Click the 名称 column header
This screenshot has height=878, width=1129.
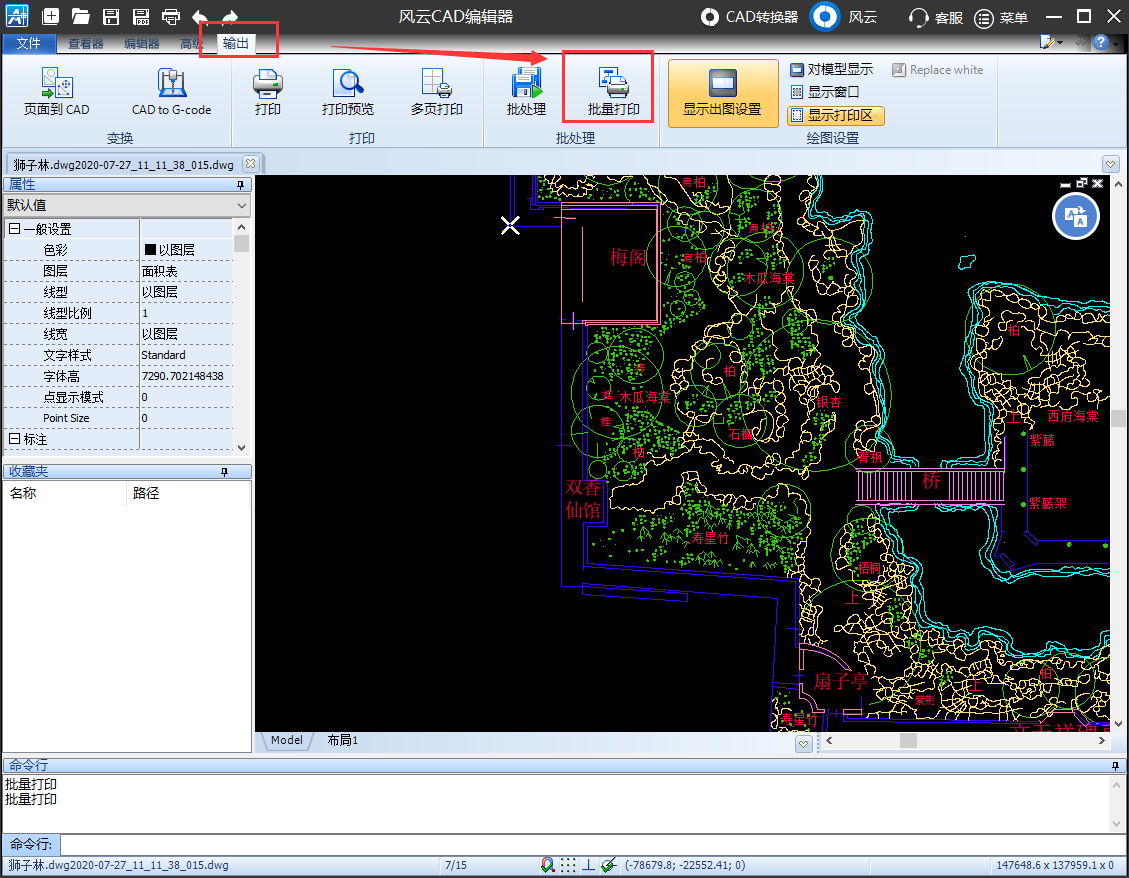[23, 493]
